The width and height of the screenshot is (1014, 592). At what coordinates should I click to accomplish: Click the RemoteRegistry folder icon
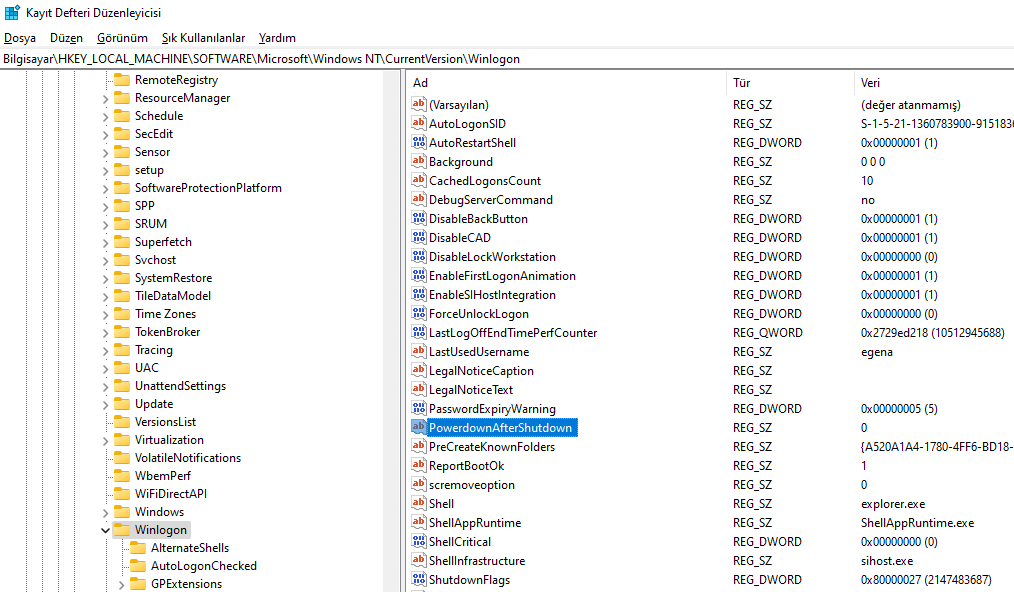[122, 80]
